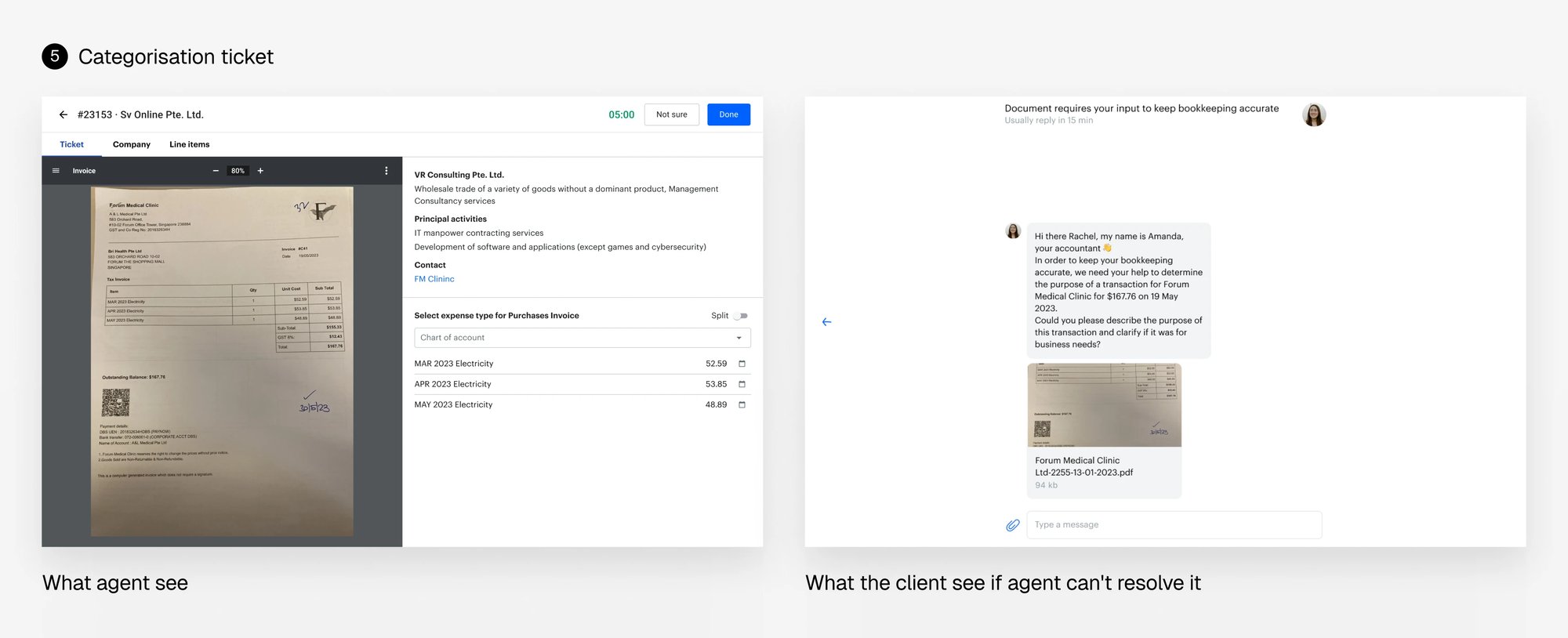This screenshot has height=638, width=1568.
Task: Switch to the Company tab
Action: (x=132, y=144)
